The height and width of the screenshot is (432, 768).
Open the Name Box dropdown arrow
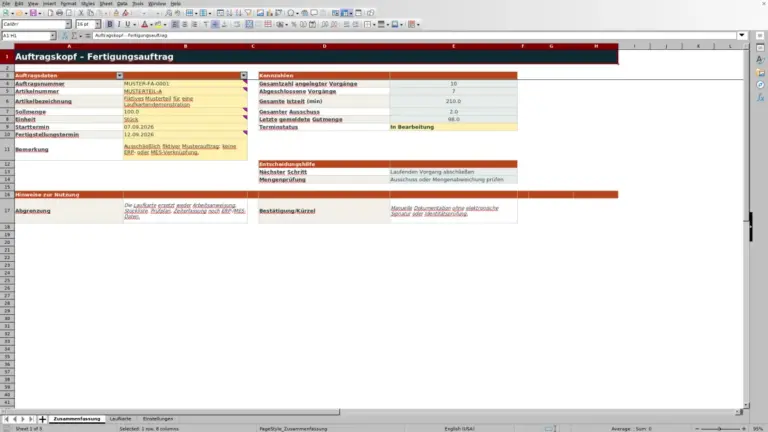52,35
